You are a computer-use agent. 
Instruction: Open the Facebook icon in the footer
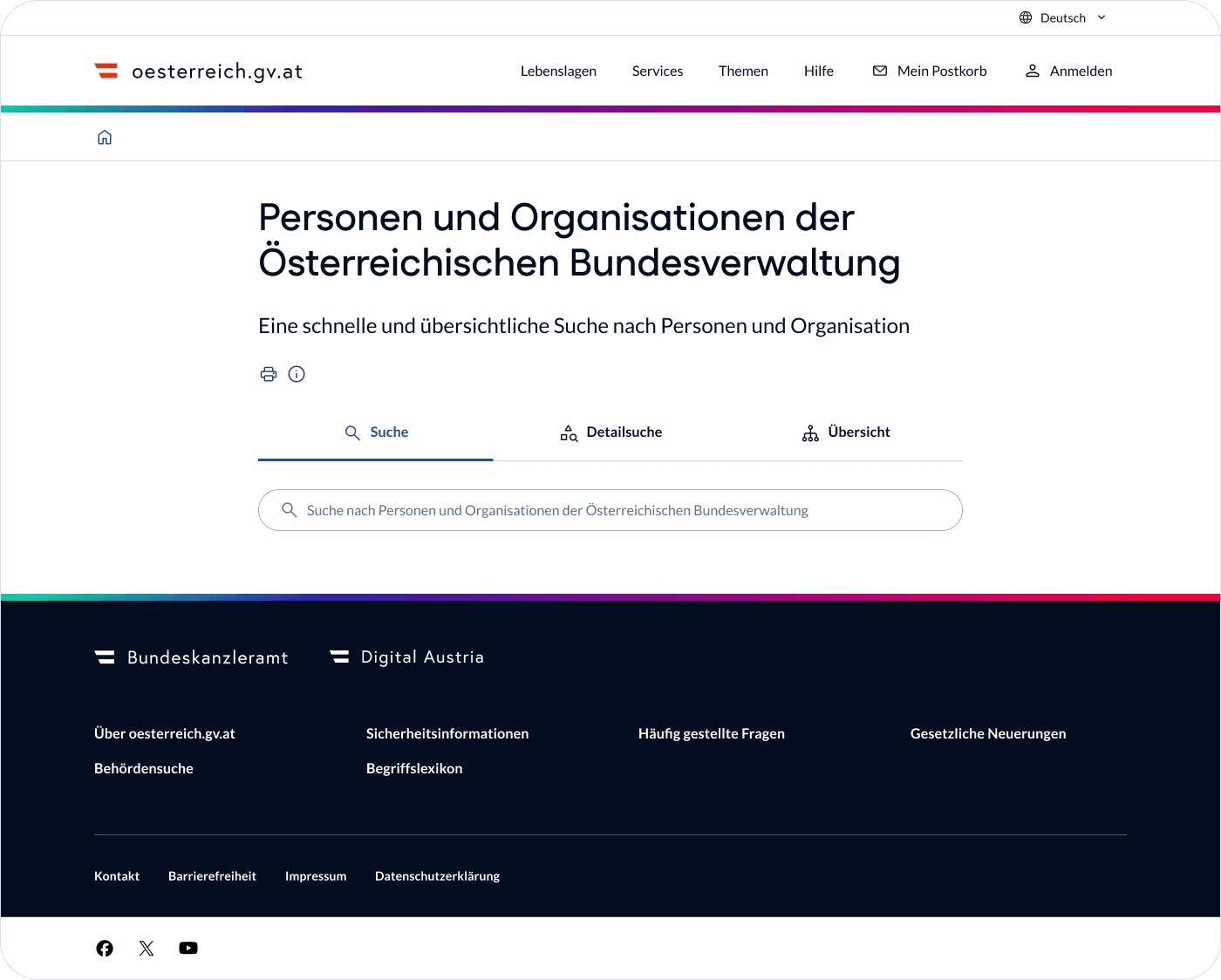(x=105, y=948)
